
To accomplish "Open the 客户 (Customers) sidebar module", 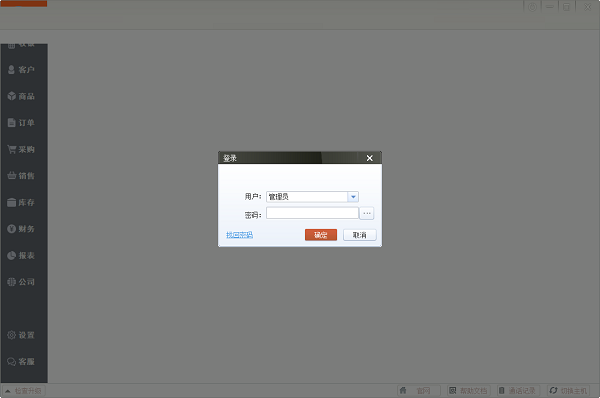I will (21, 70).
